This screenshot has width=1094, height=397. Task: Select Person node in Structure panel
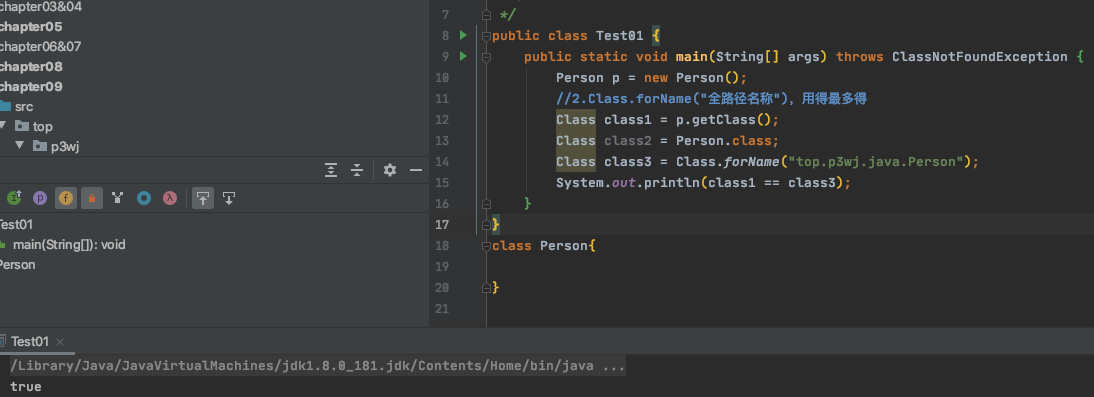coord(17,265)
